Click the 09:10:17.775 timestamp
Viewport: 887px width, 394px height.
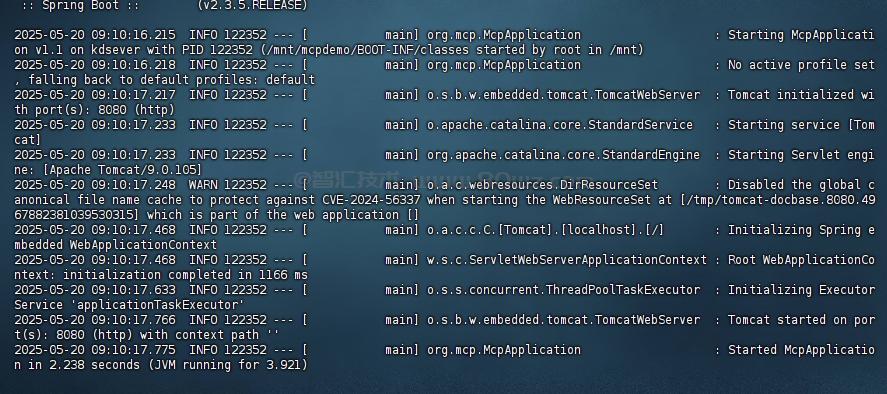133,350
